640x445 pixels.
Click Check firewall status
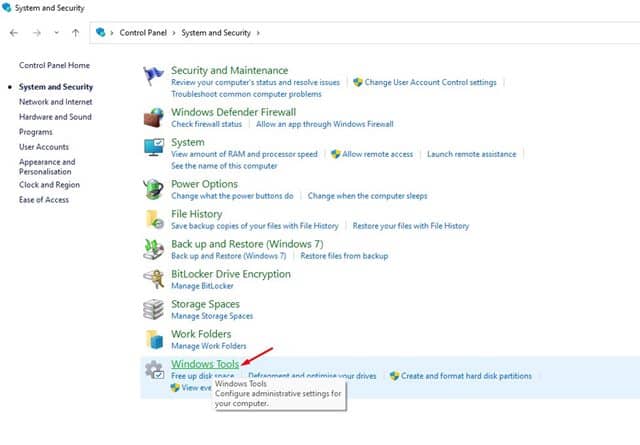pyautogui.click(x=207, y=124)
